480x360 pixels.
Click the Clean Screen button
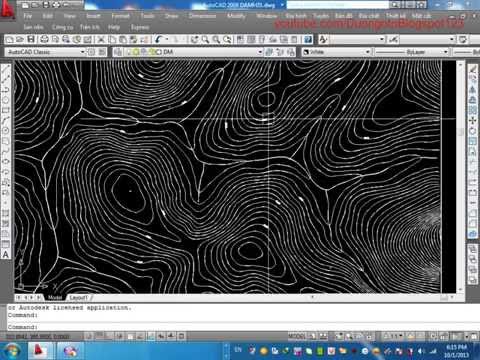click(474, 336)
